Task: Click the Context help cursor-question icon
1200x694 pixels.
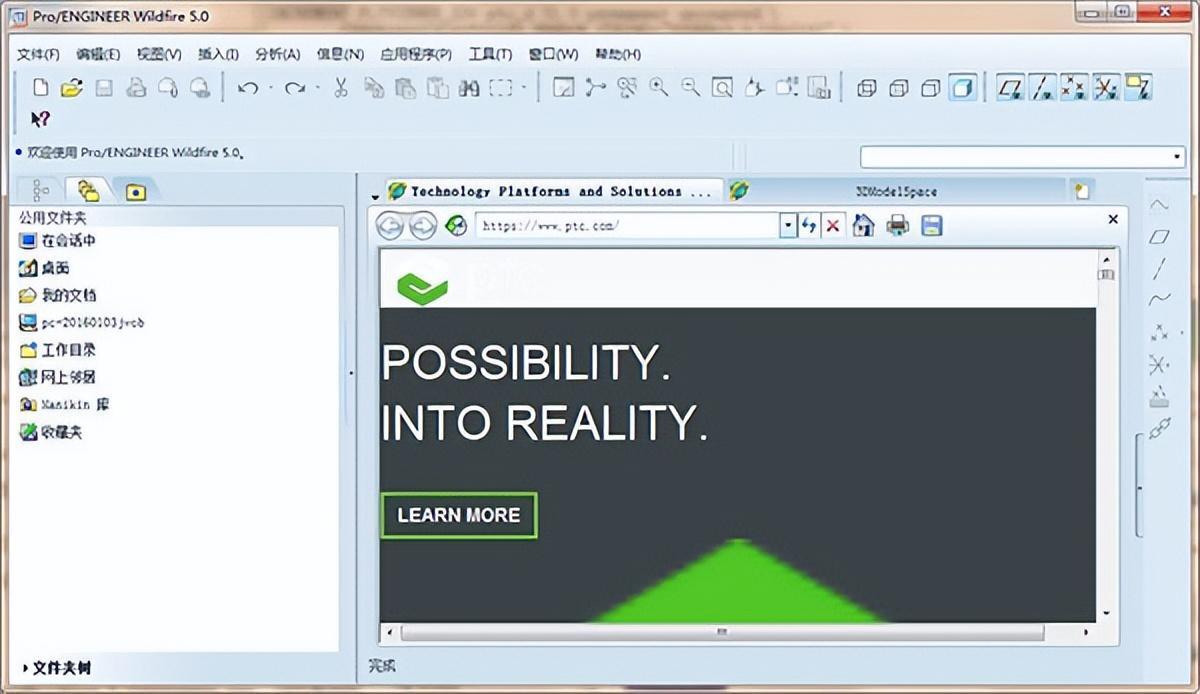Action: tap(40, 119)
